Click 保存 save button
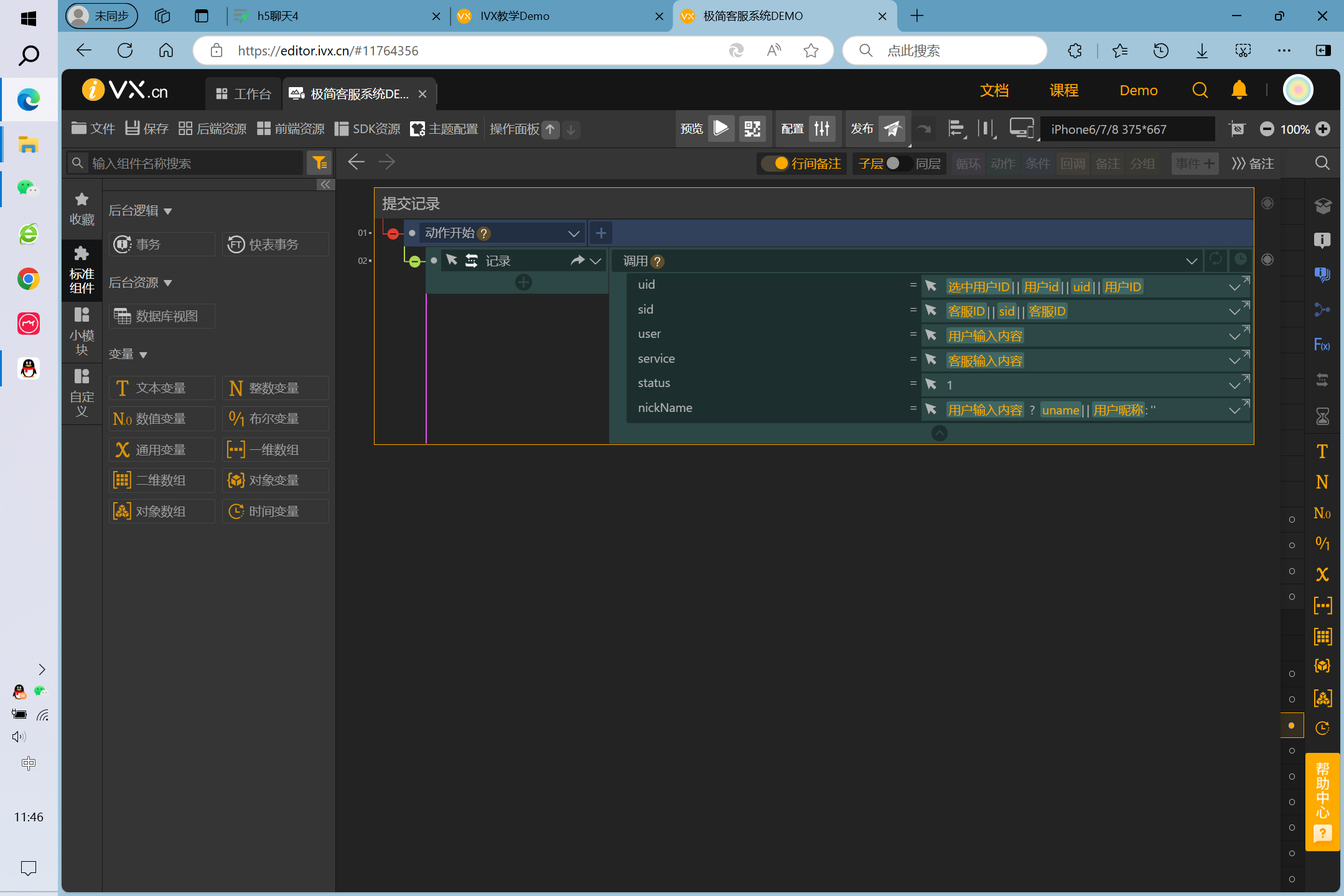Image resolution: width=1344 pixels, height=896 pixels. (146, 129)
